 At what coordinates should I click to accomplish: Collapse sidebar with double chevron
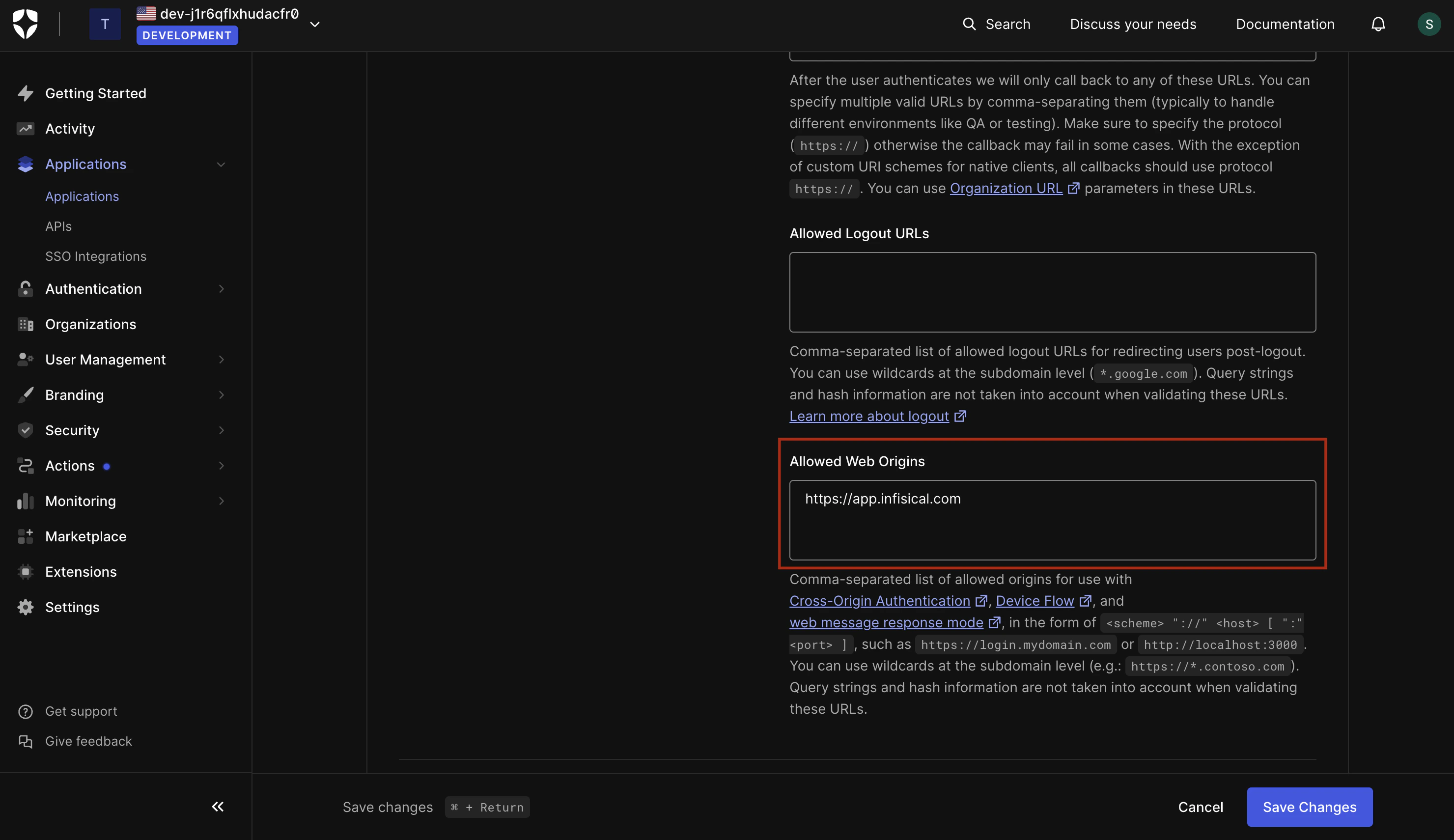click(x=218, y=807)
